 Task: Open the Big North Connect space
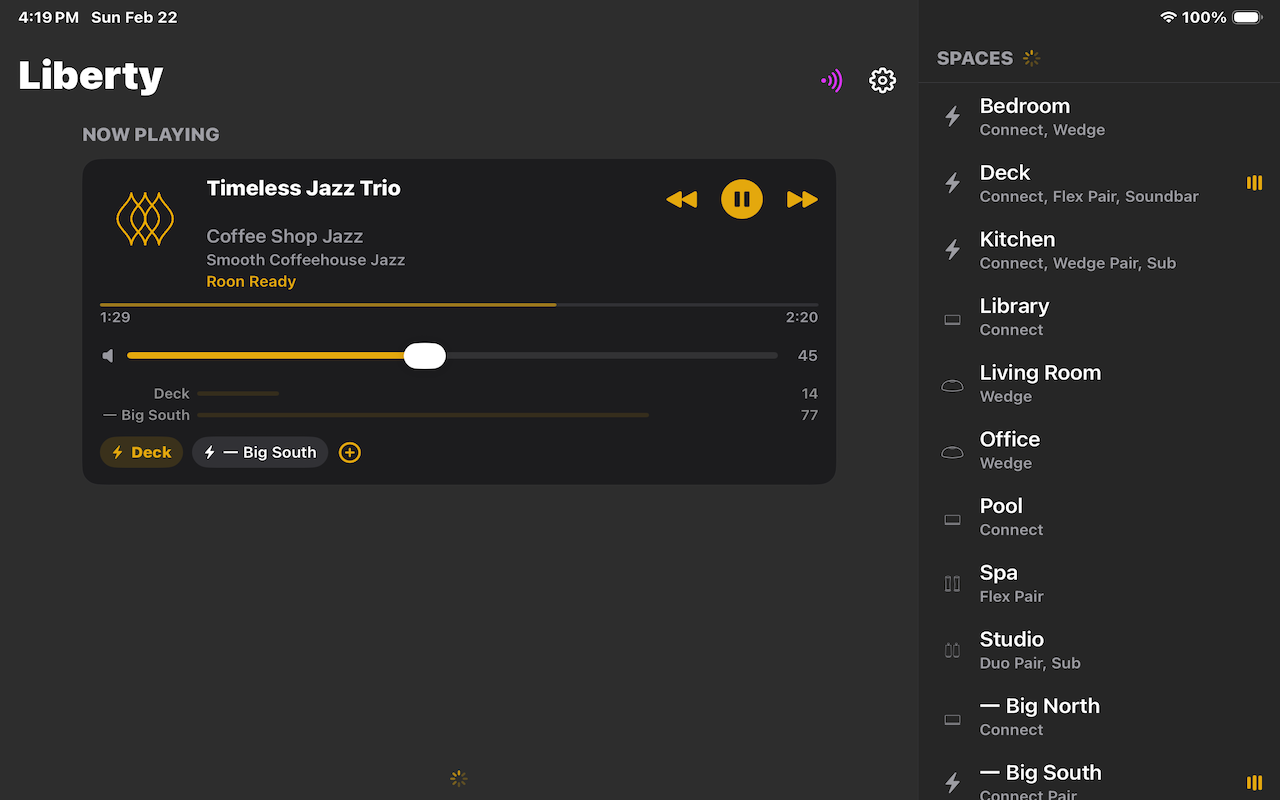point(1100,717)
